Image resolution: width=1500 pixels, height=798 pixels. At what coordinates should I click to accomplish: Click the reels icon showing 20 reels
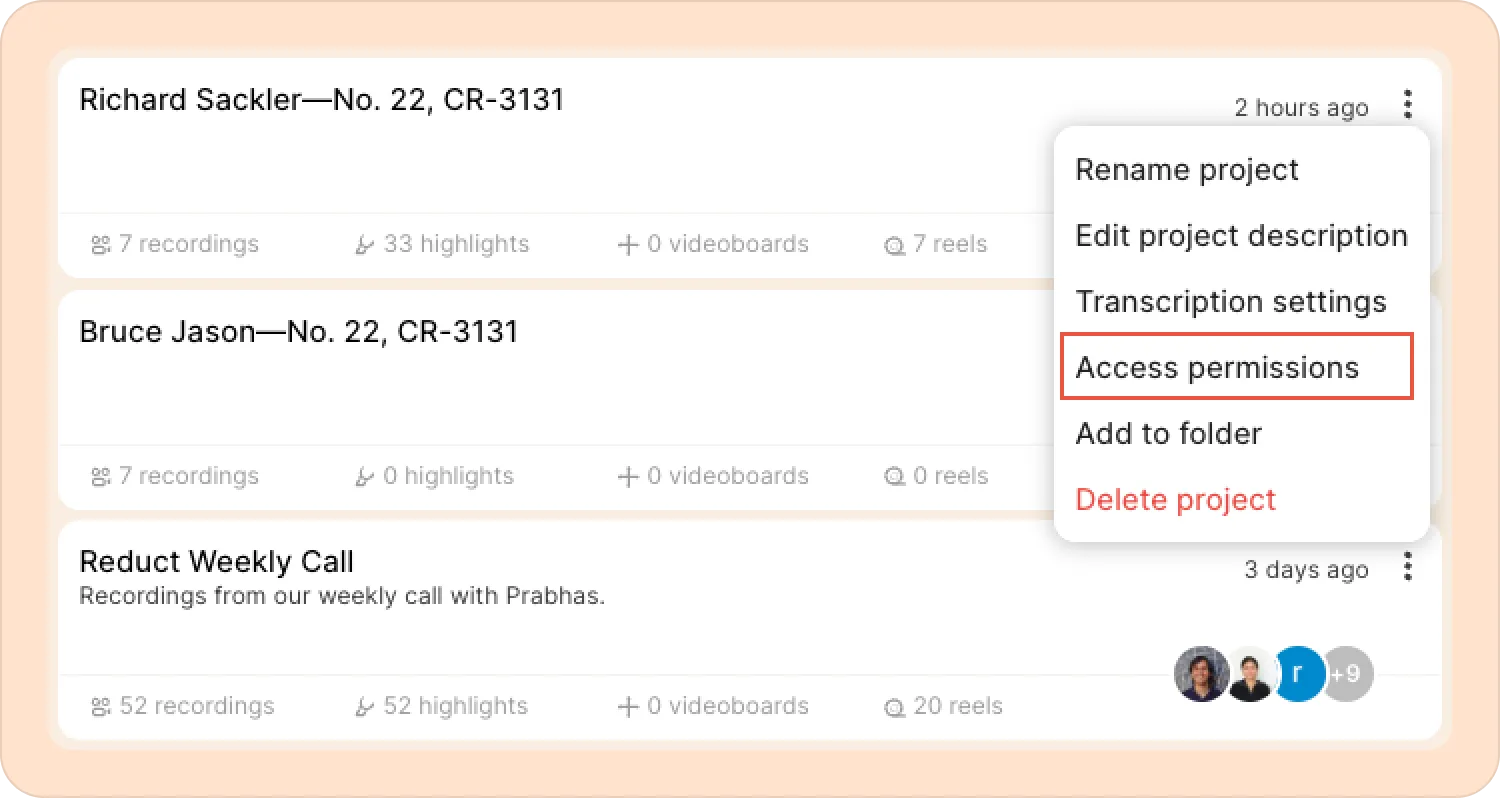click(x=894, y=707)
